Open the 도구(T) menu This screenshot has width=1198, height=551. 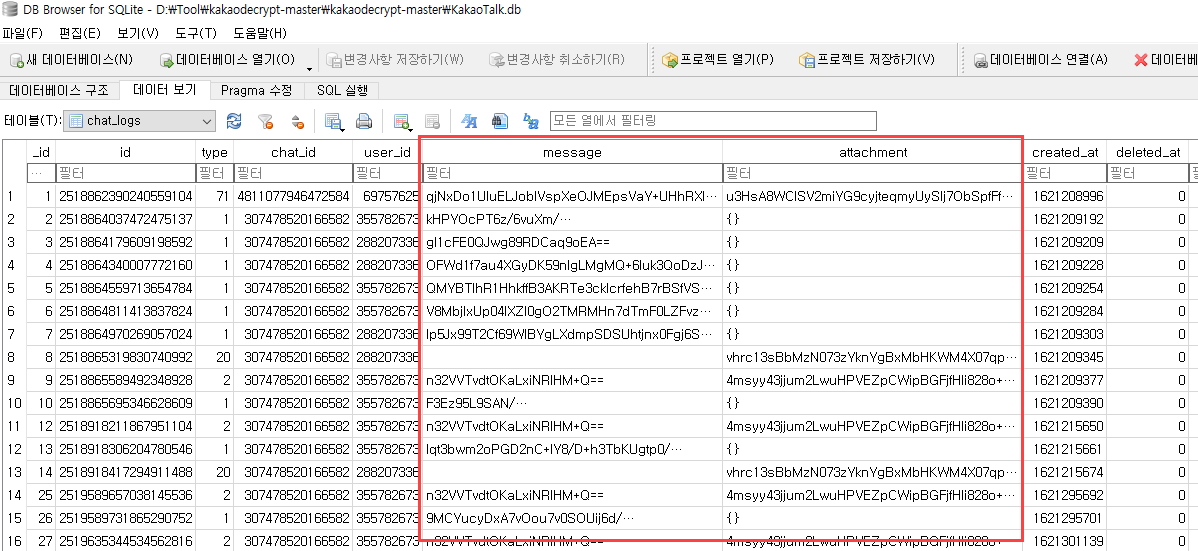196,33
